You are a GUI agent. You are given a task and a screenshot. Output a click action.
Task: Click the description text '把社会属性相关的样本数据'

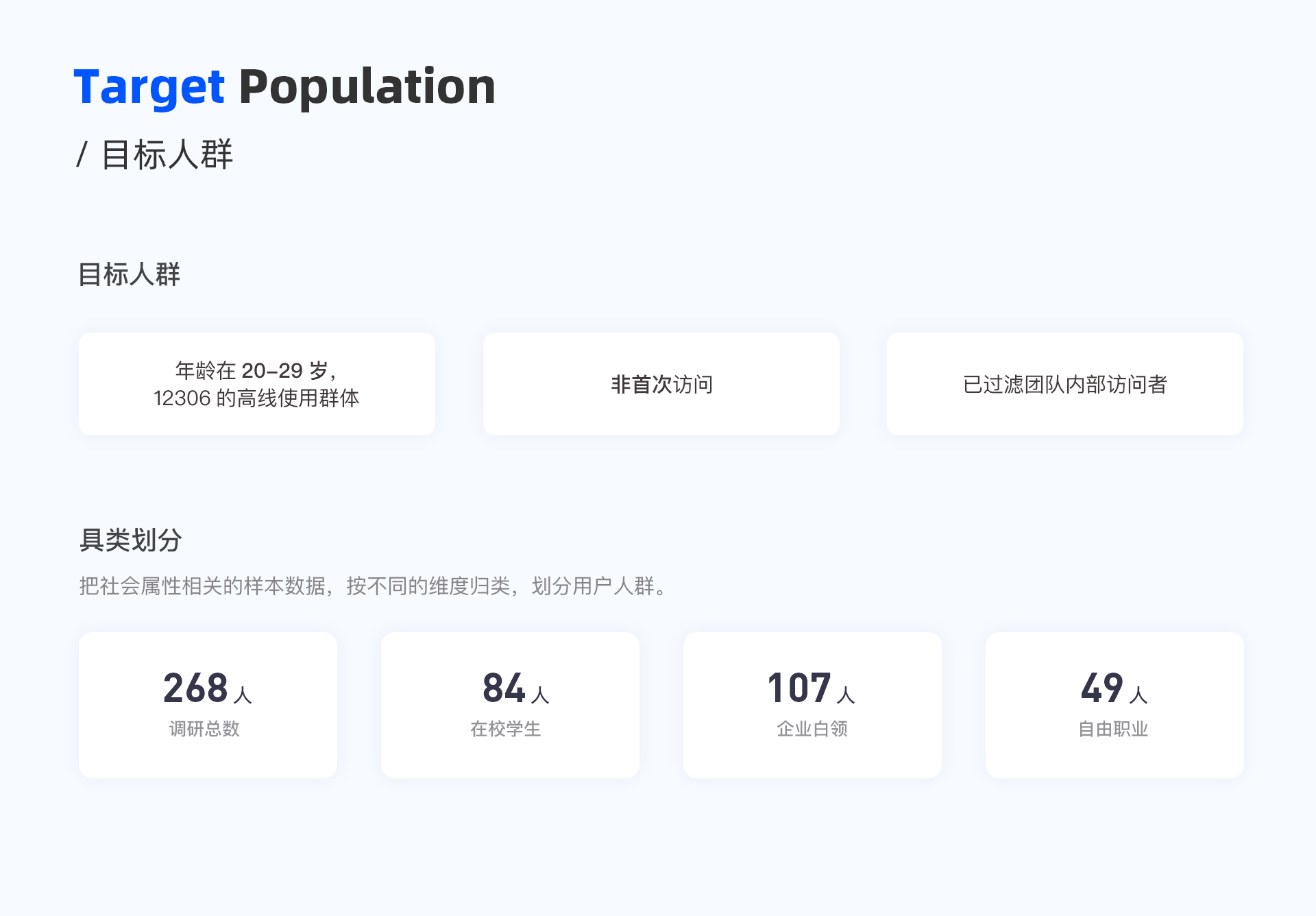[x=202, y=586]
